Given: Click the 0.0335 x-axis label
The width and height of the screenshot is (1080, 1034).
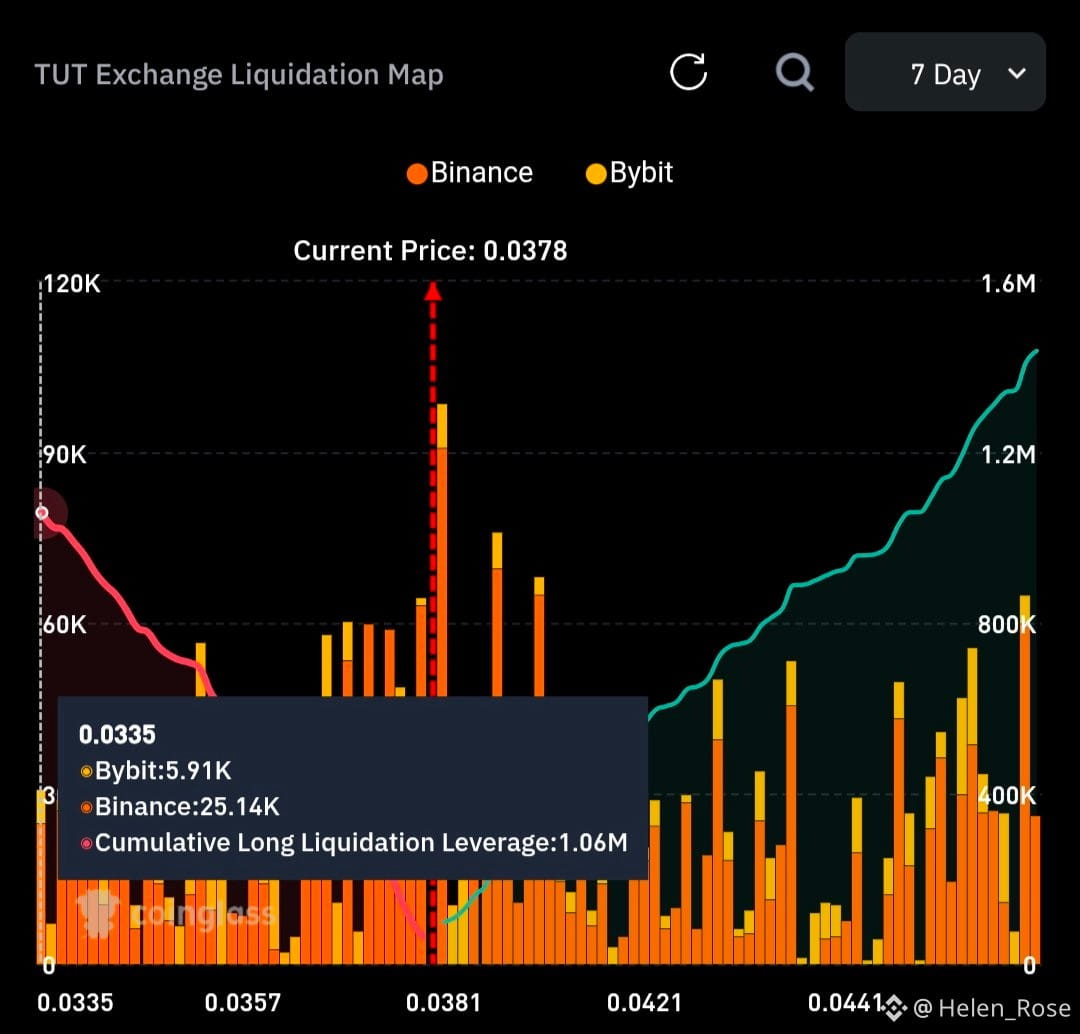Looking at the screenshot, I should pyautogui.click(x=75, y=1003).
